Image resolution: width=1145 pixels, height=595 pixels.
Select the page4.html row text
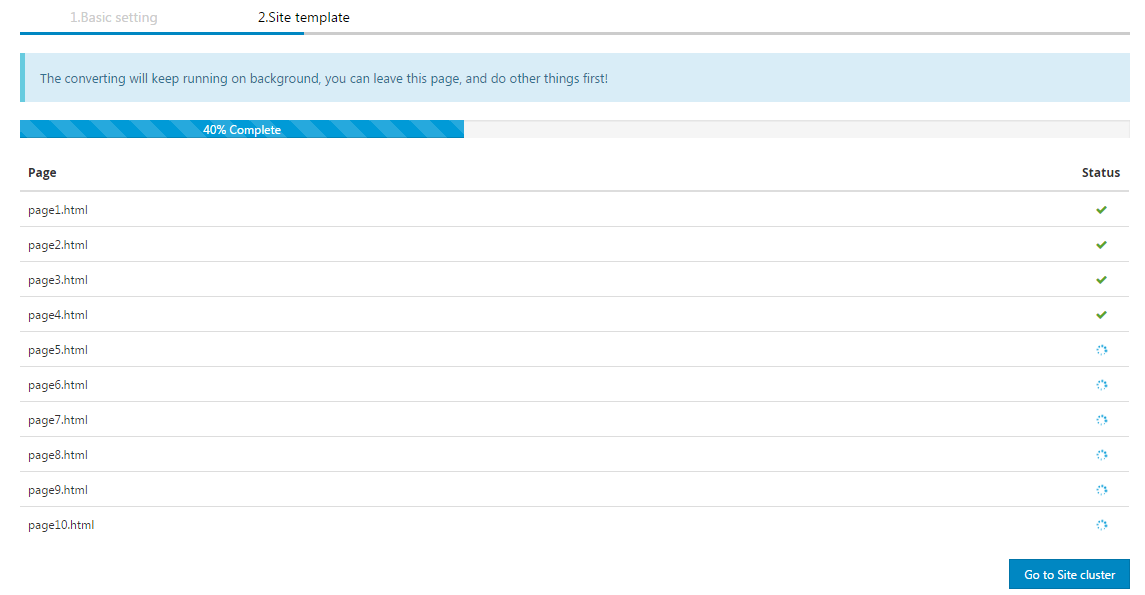tap(58, 315)
